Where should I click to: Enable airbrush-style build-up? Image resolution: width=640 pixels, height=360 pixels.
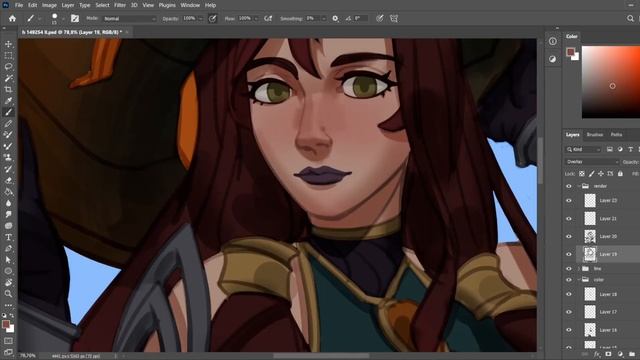click(x=268, y=18)
